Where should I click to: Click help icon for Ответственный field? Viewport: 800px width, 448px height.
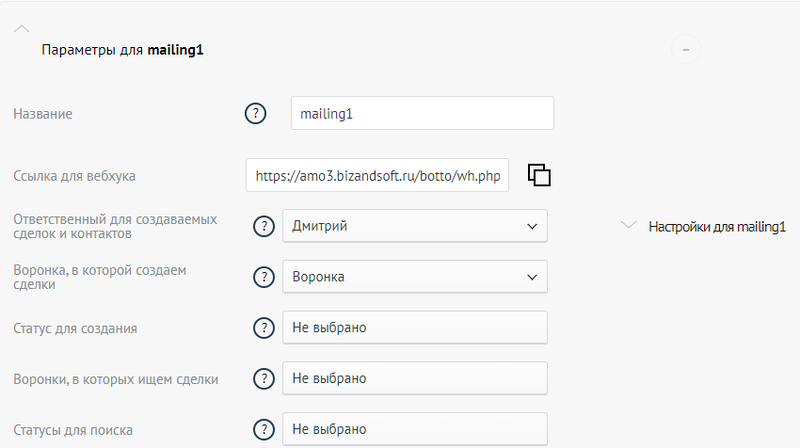coord(263,226)
